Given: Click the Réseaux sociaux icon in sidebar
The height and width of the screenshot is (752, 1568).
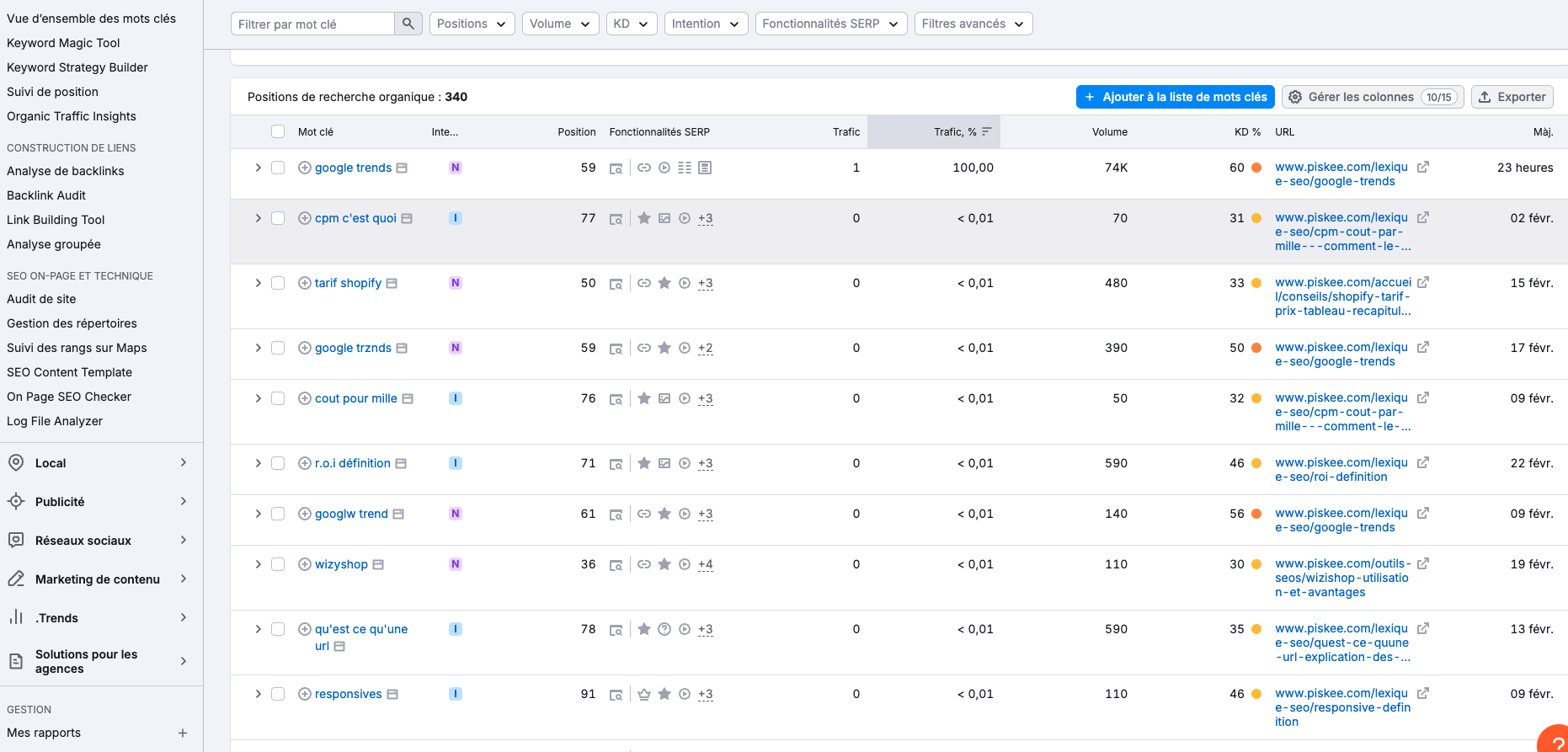Looking at the screenshot, I should (x=16, y=540).
